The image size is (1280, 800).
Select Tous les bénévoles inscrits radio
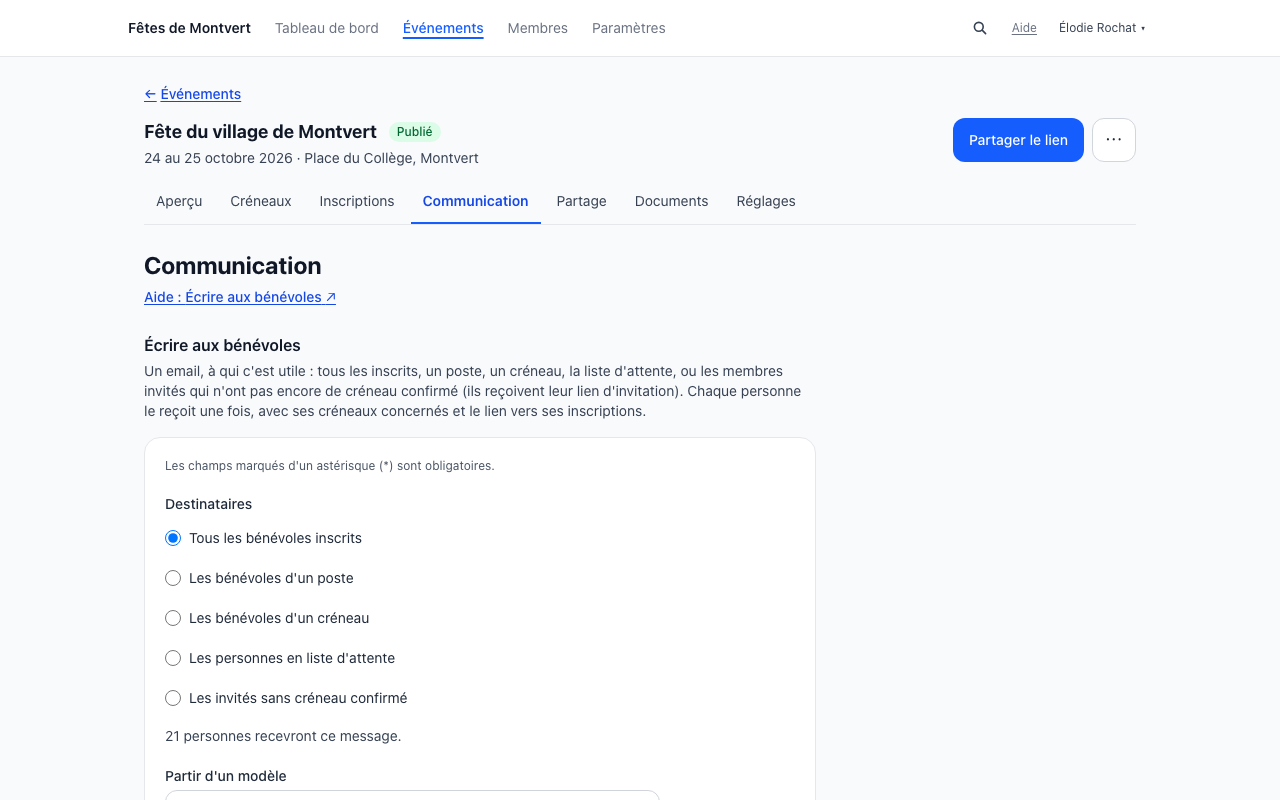pos(173,538)
